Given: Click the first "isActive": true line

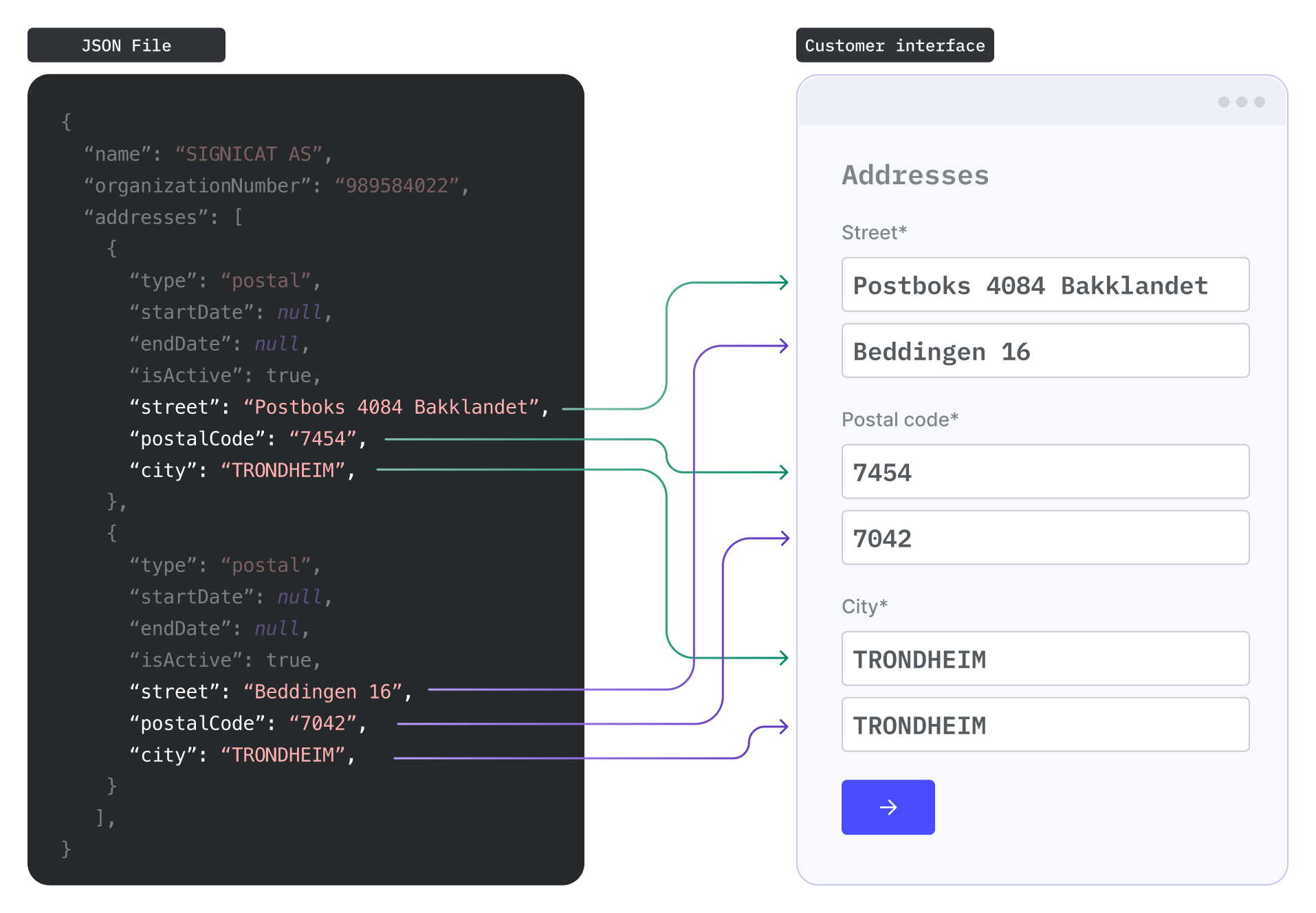Looking at the screenshot, I should click(226, 375).
